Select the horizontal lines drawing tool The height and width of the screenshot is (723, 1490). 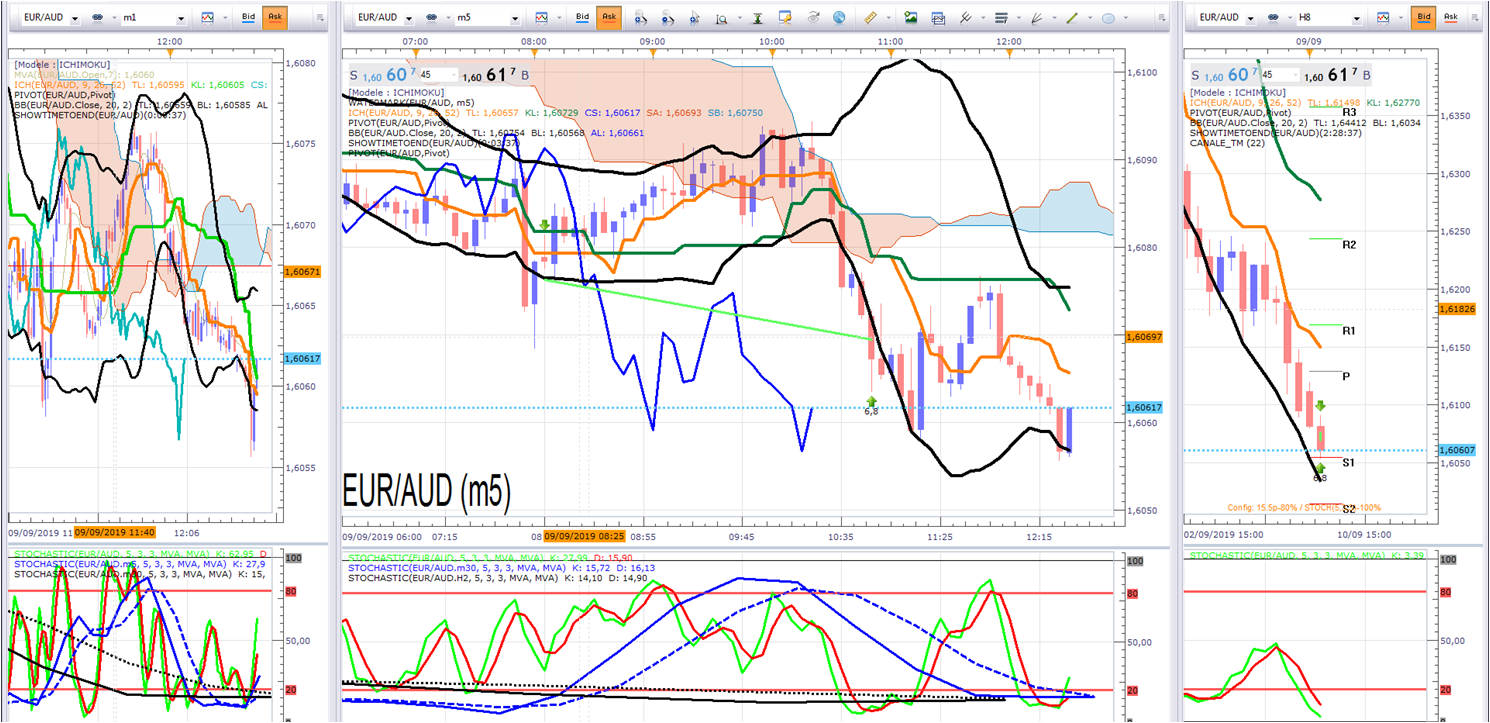click(x=1002, y=18)
